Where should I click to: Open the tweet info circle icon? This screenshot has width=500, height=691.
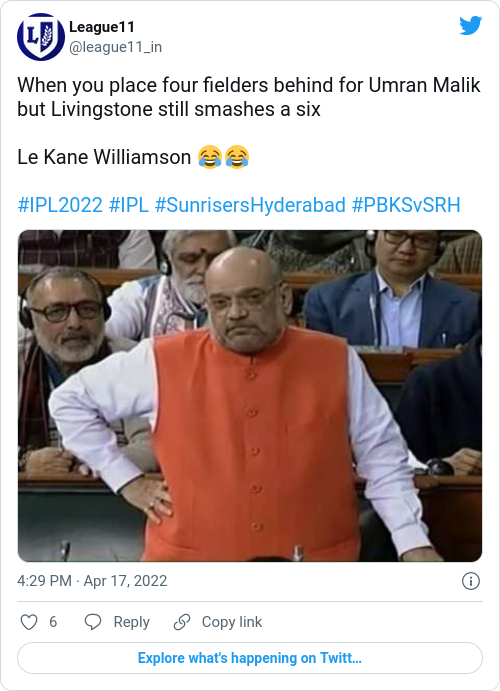(470, 581)
